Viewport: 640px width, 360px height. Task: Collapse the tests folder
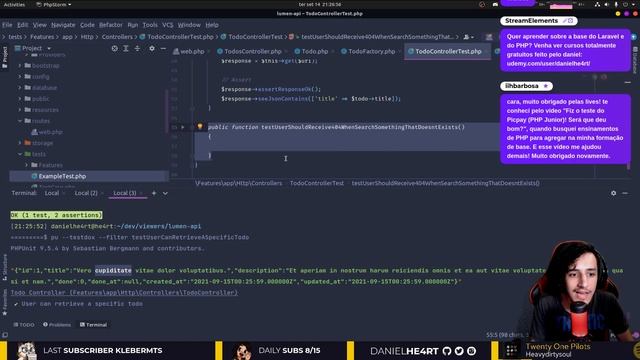[20, 154]
